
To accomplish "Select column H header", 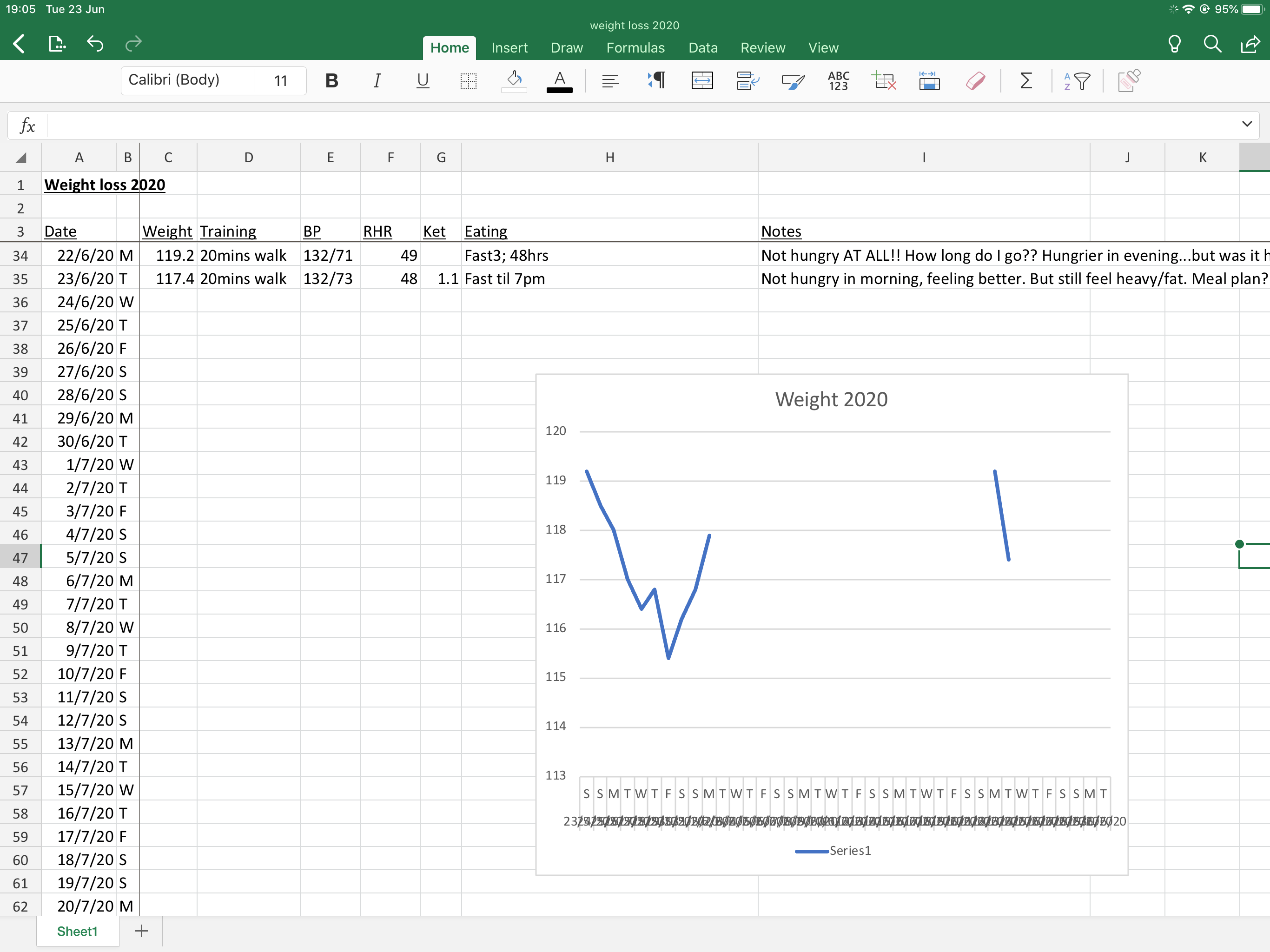I will (610, 157).
